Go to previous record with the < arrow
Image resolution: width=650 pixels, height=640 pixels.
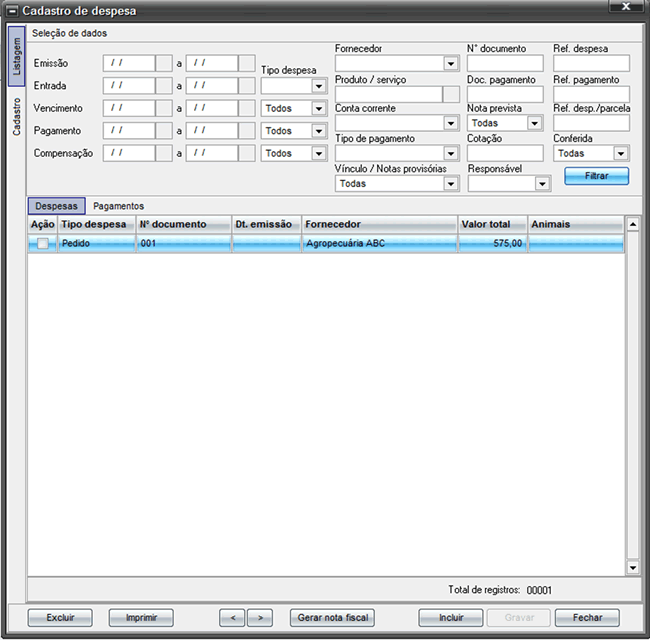pyautogui.click(x=232, y=617)
